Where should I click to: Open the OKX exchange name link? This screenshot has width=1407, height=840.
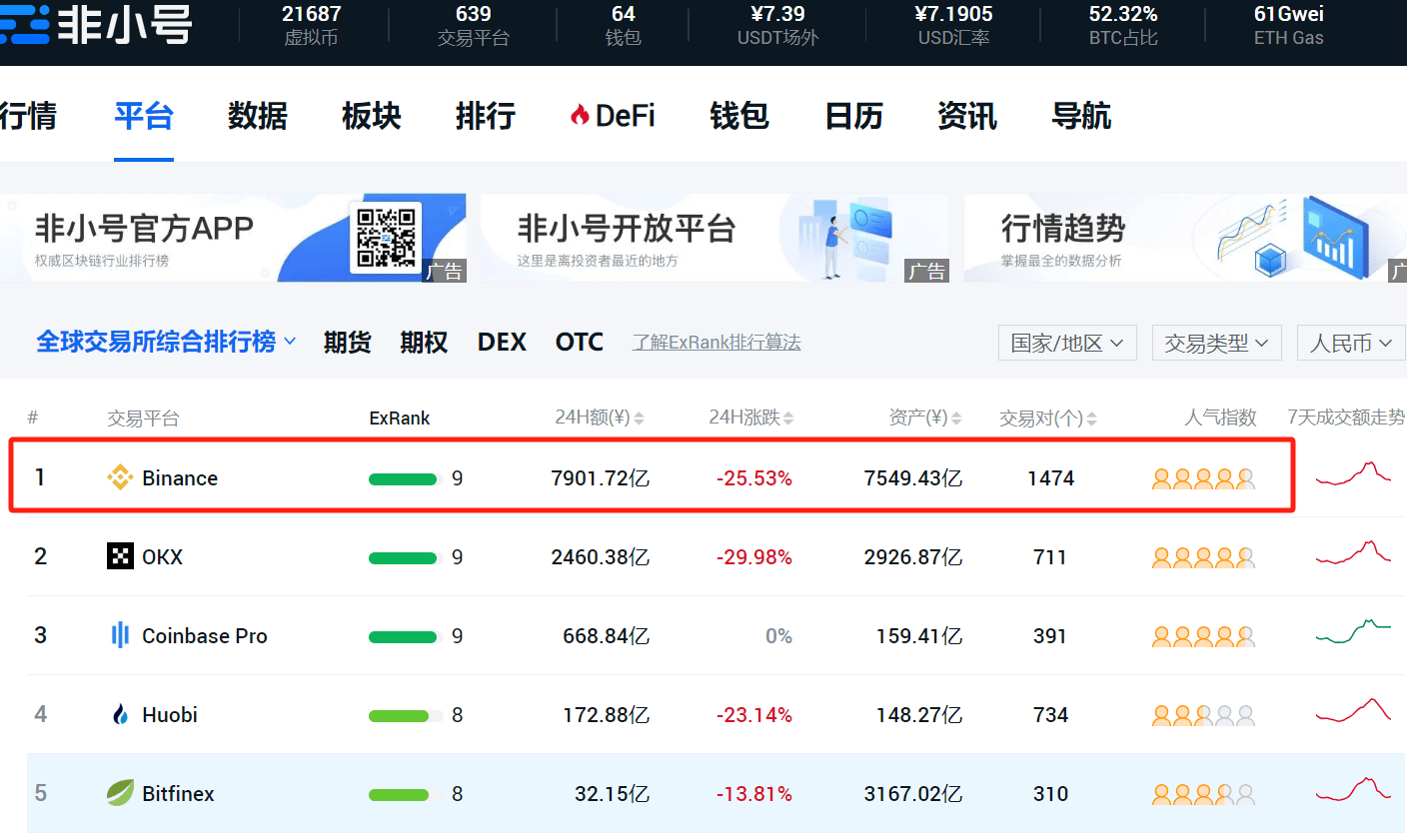[163, 557]
